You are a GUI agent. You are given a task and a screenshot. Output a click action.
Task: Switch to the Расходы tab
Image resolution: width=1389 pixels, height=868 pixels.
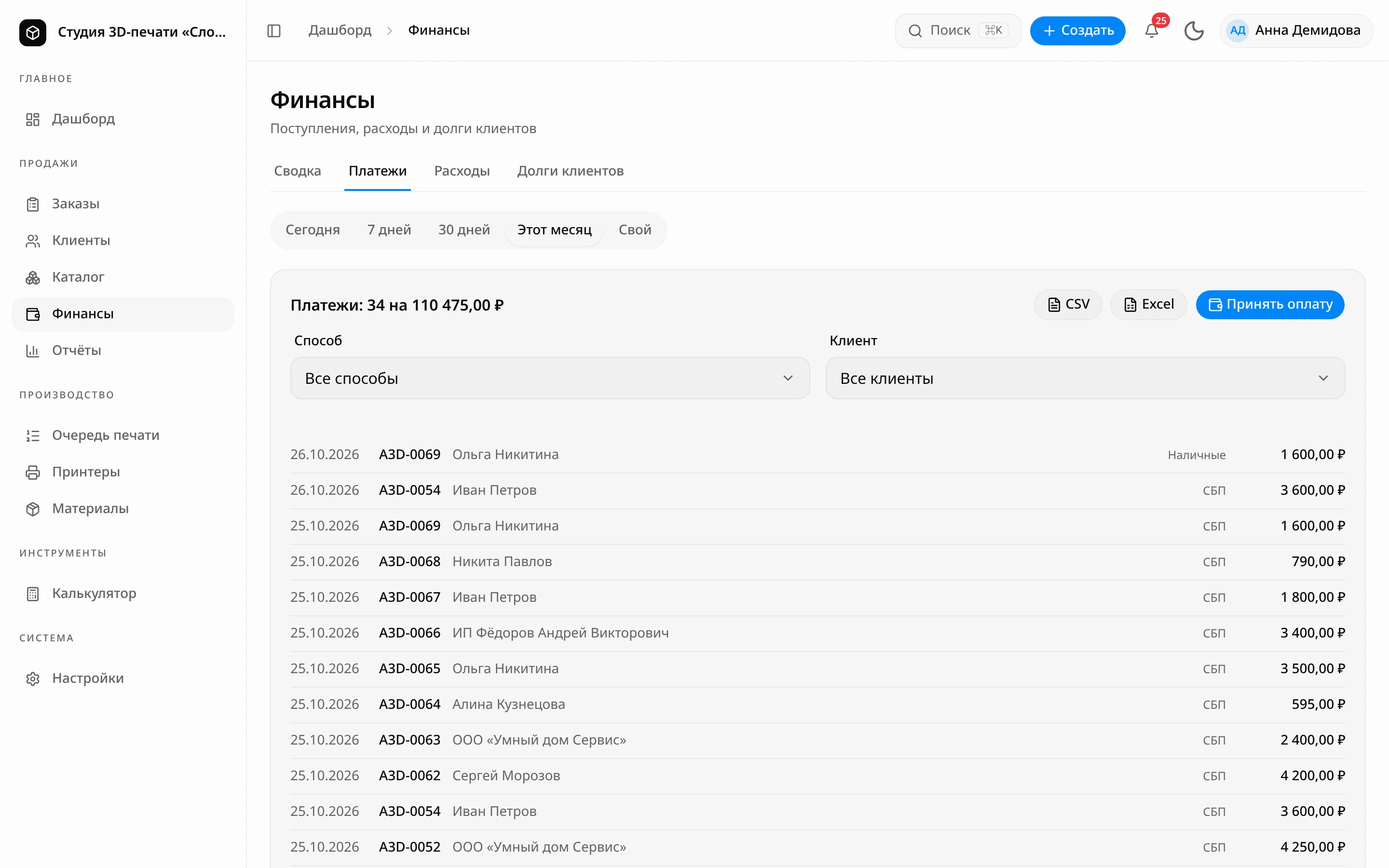tap(462, 171)
